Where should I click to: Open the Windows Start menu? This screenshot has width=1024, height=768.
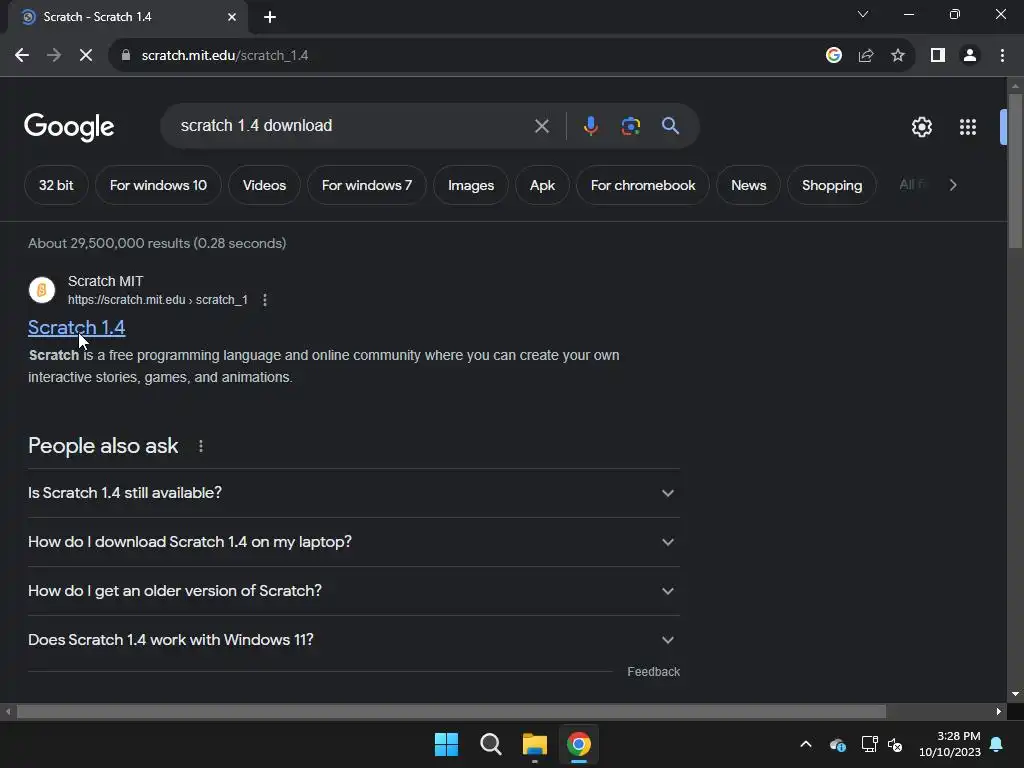coord(446,744)
